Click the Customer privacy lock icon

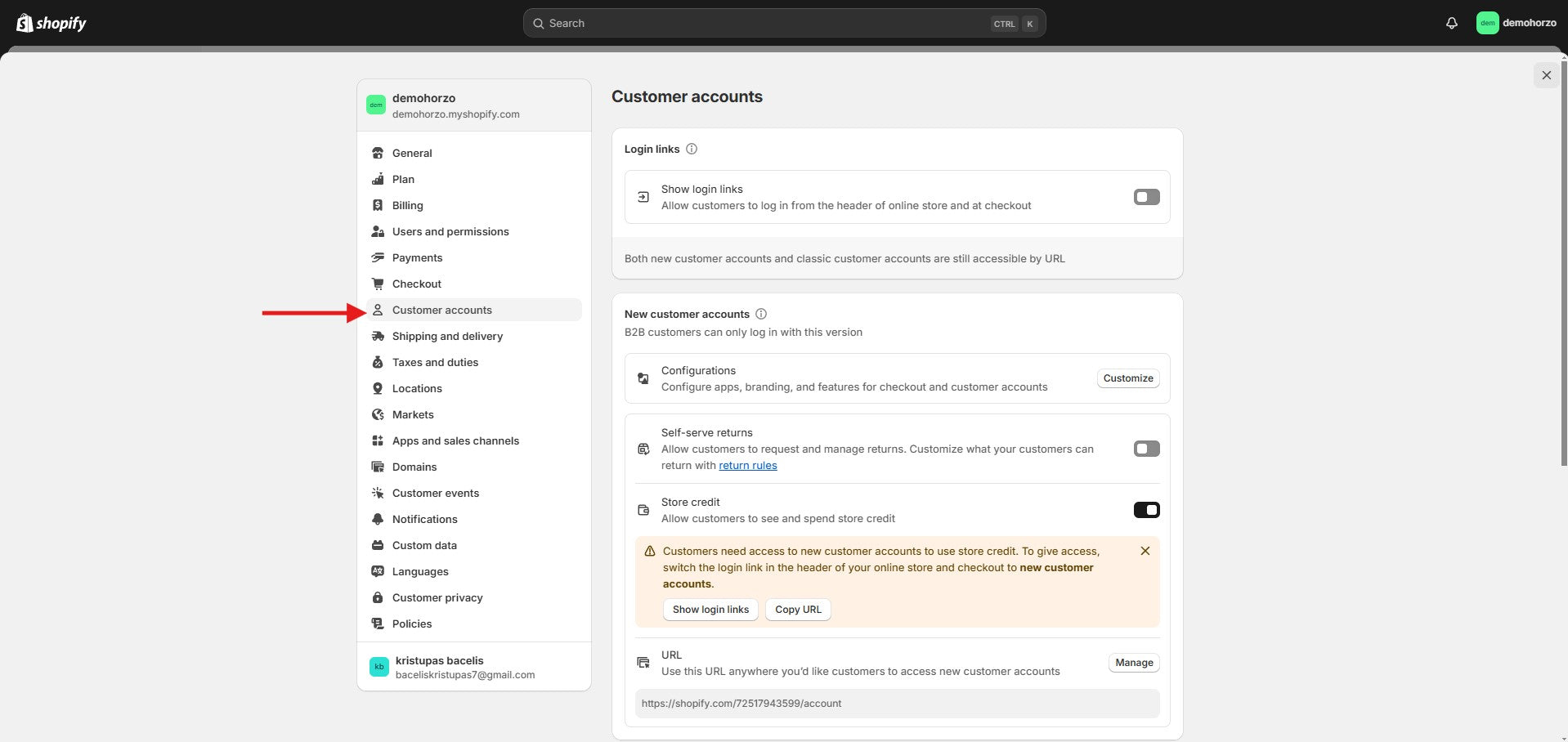pyautogui.click(x=378, y=597)
